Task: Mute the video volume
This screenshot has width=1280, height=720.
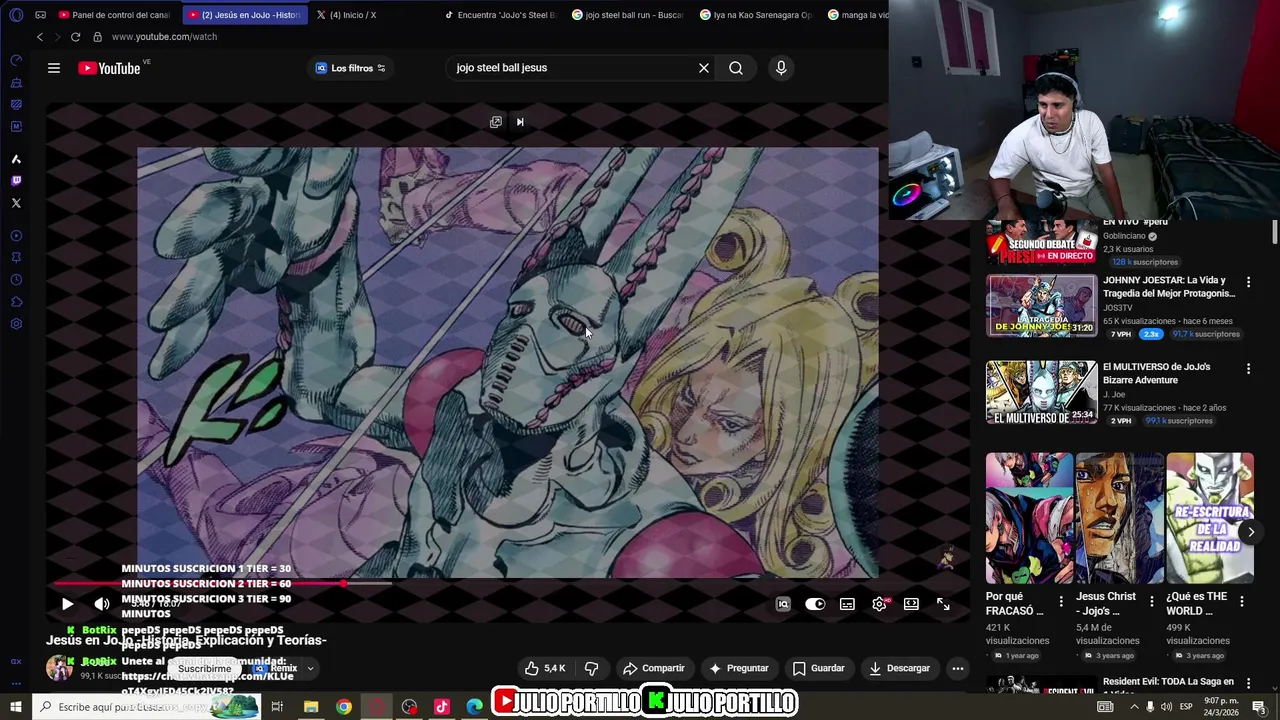Action: (102, 604)
